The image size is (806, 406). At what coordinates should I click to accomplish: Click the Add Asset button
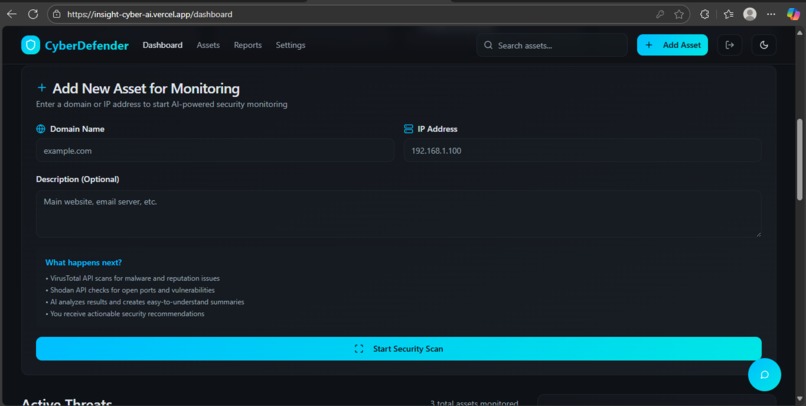672,45
